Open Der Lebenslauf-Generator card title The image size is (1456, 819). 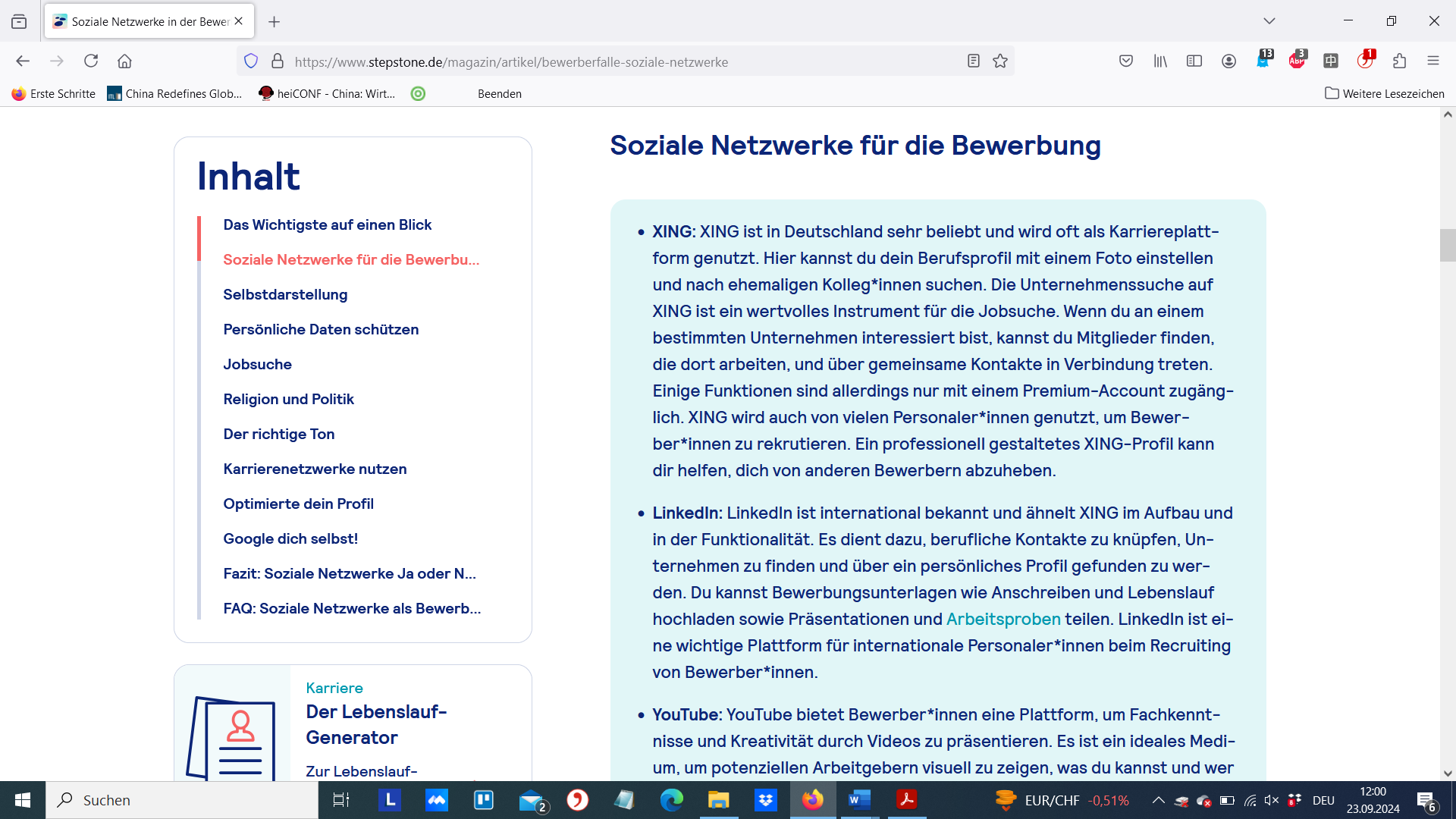tap(376, 724)
